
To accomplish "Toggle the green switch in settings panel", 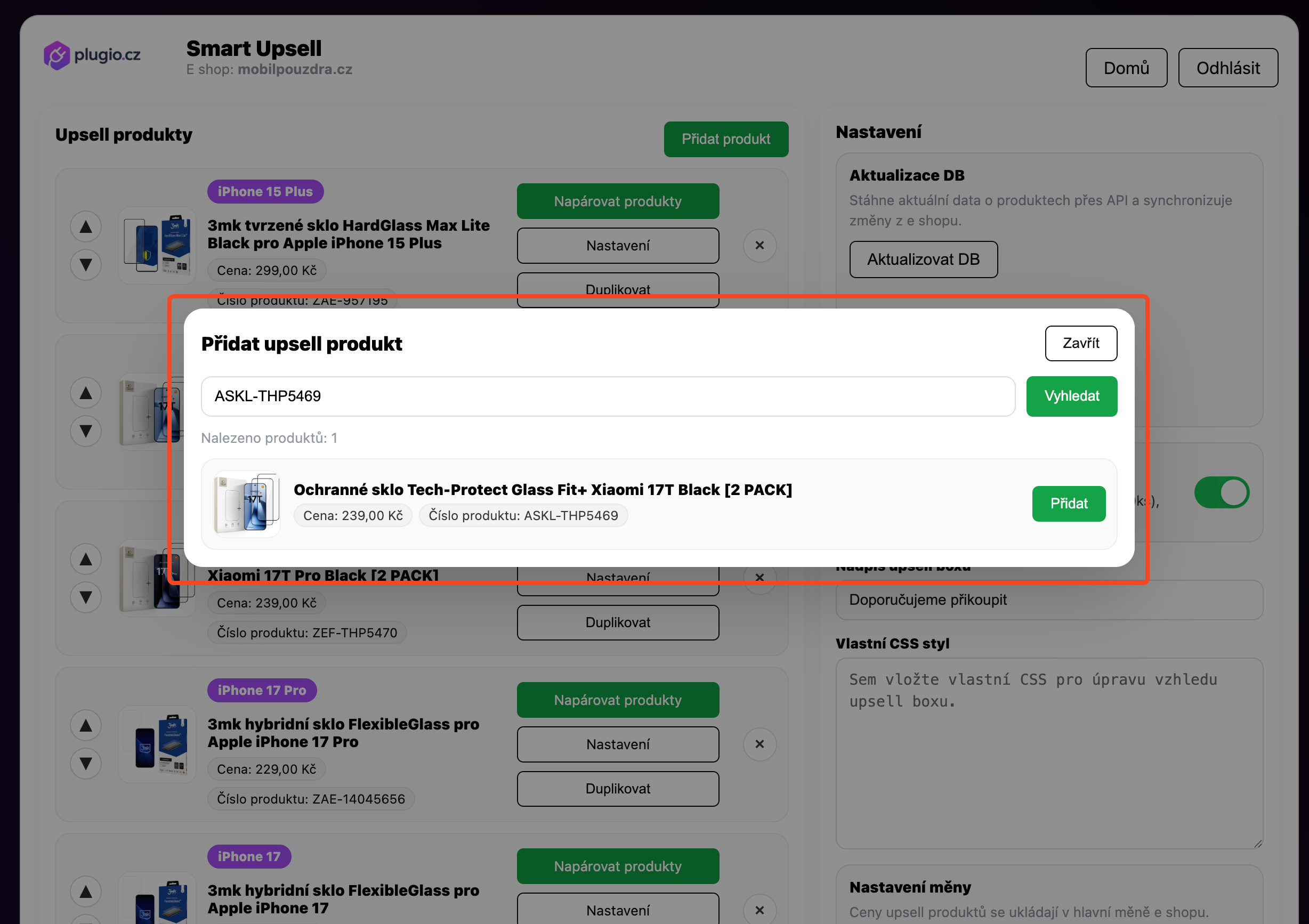I will click(x=1222, y=492).
